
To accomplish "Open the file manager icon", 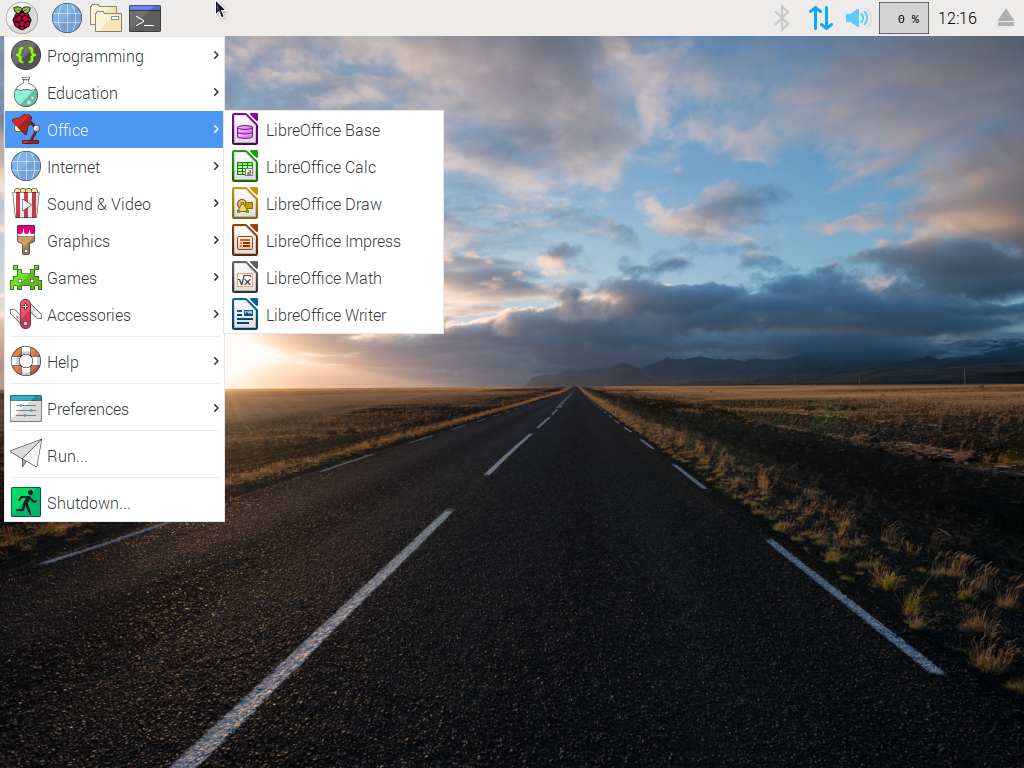I will (106, 18).
